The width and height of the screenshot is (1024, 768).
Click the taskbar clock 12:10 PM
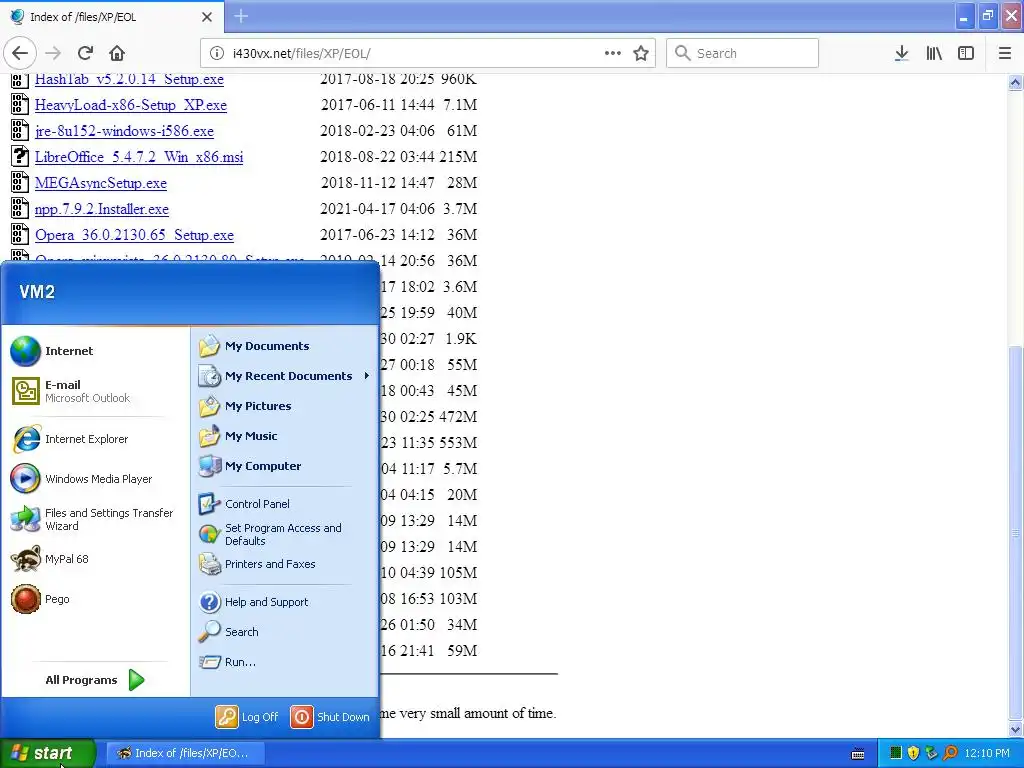tap(987, 753)
